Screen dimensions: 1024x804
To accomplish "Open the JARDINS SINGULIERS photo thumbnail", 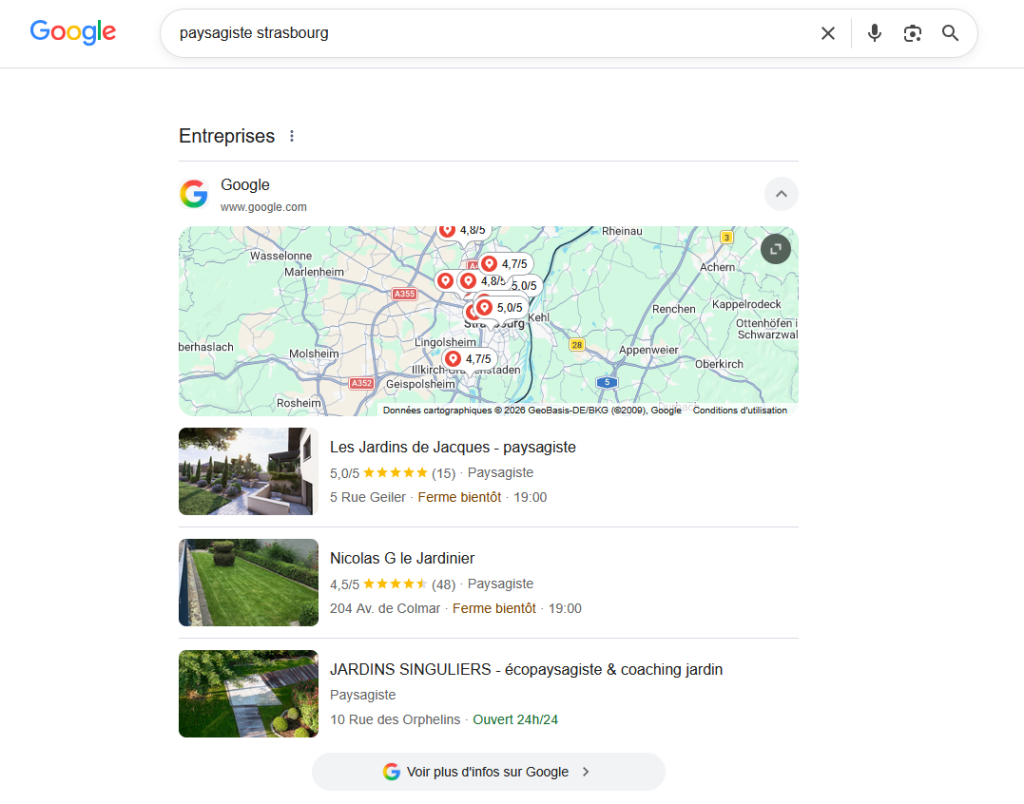I will (249, 694).
